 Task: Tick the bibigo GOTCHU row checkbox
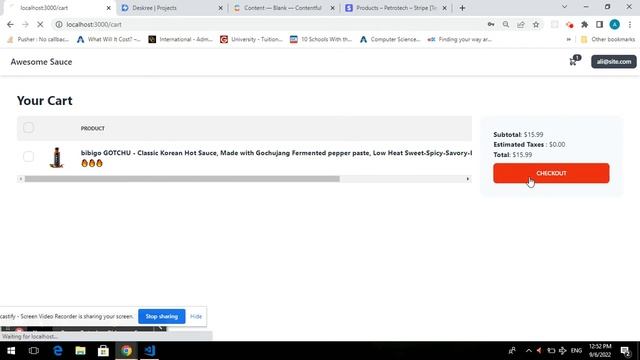[28, 156]
